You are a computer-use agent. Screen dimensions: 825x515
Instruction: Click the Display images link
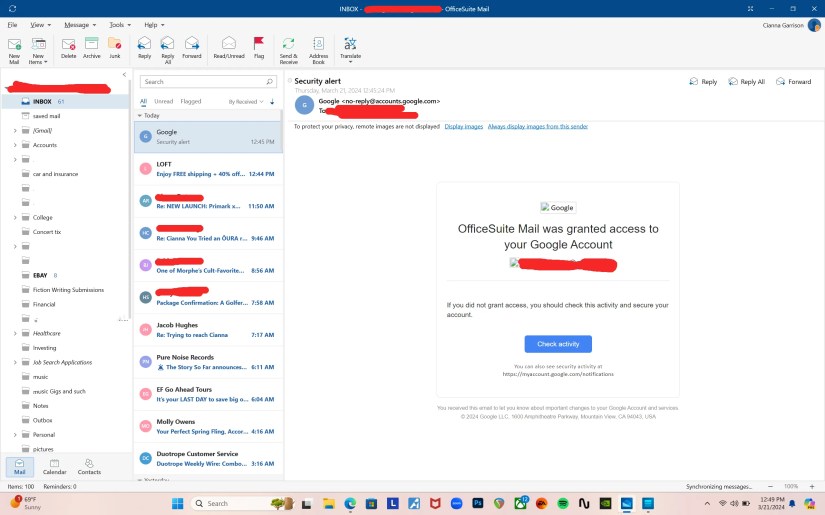pos(464,126)
